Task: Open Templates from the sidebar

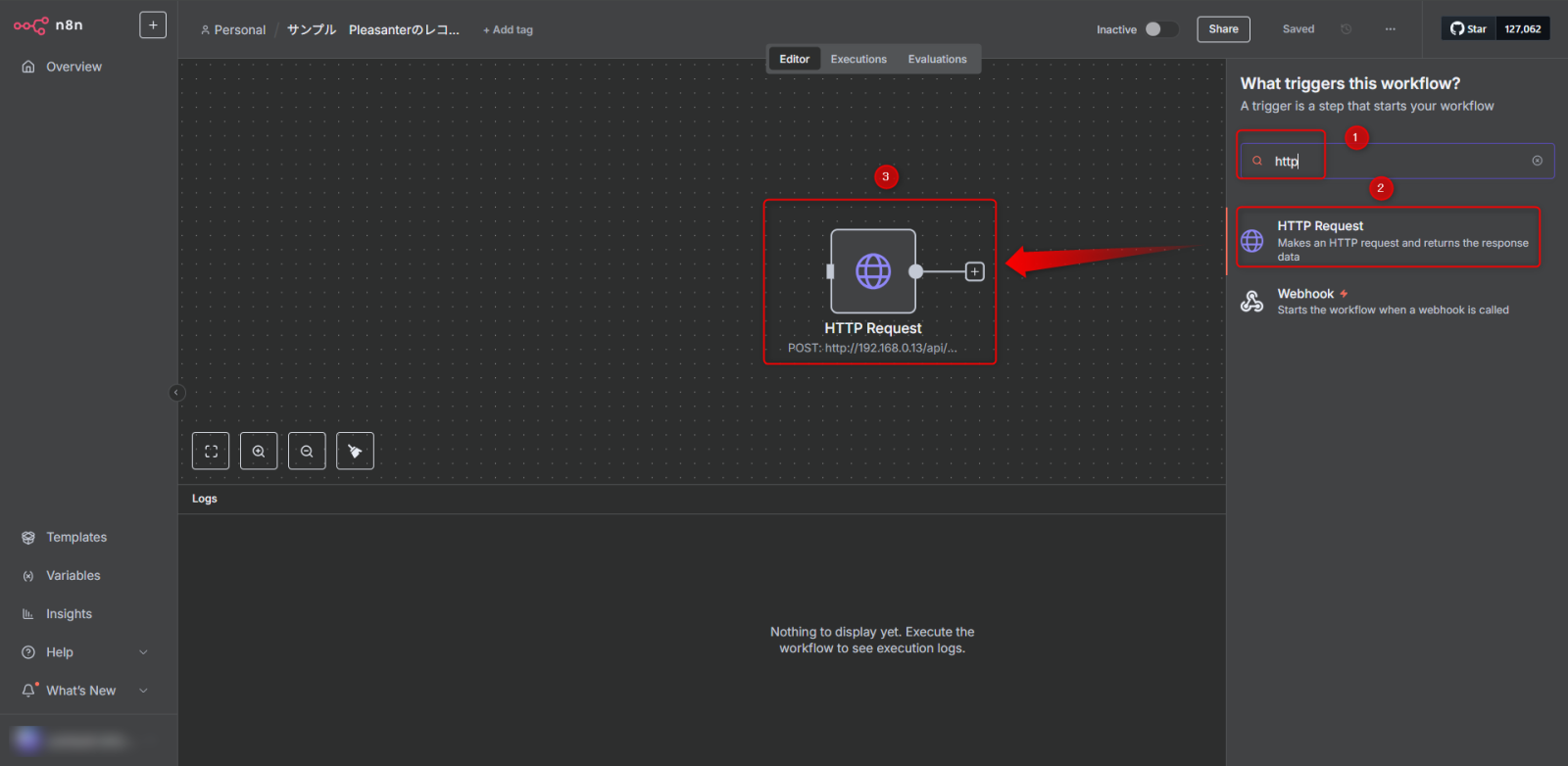Action: pyautogui.click(x=76, y=538)
